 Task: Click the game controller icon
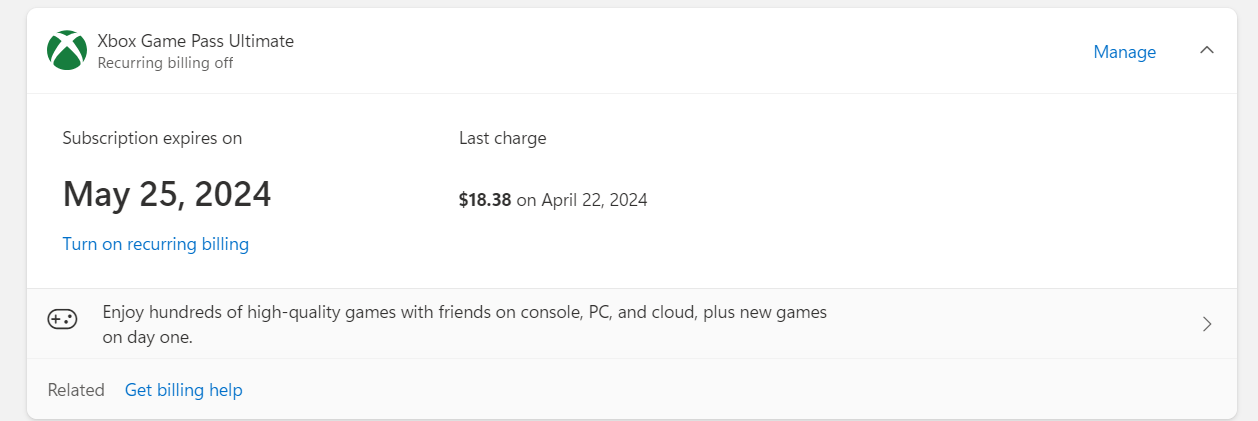[x=62, y=320]
